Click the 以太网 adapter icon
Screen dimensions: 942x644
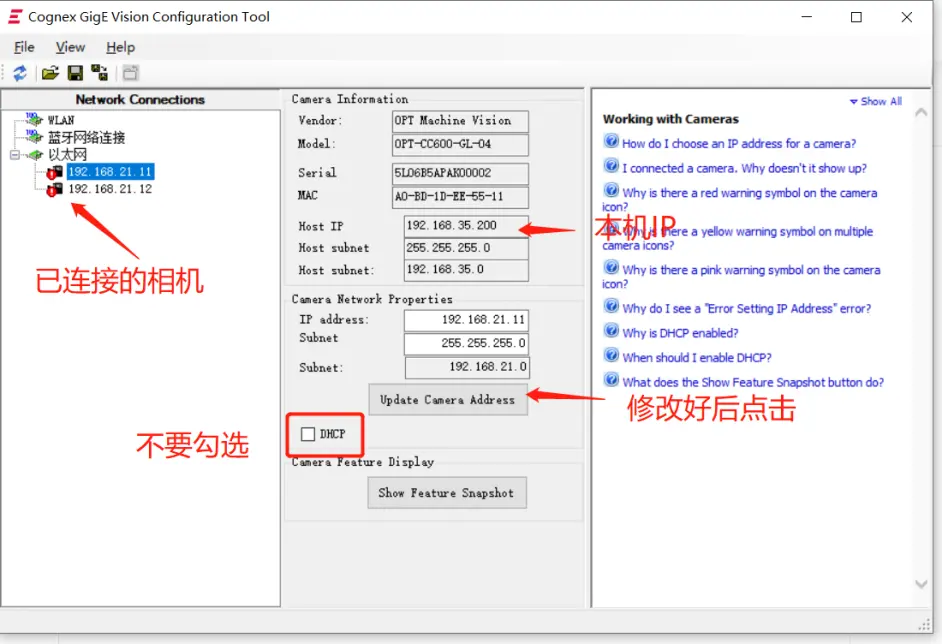pyautogui.click(x=35, y=154)
